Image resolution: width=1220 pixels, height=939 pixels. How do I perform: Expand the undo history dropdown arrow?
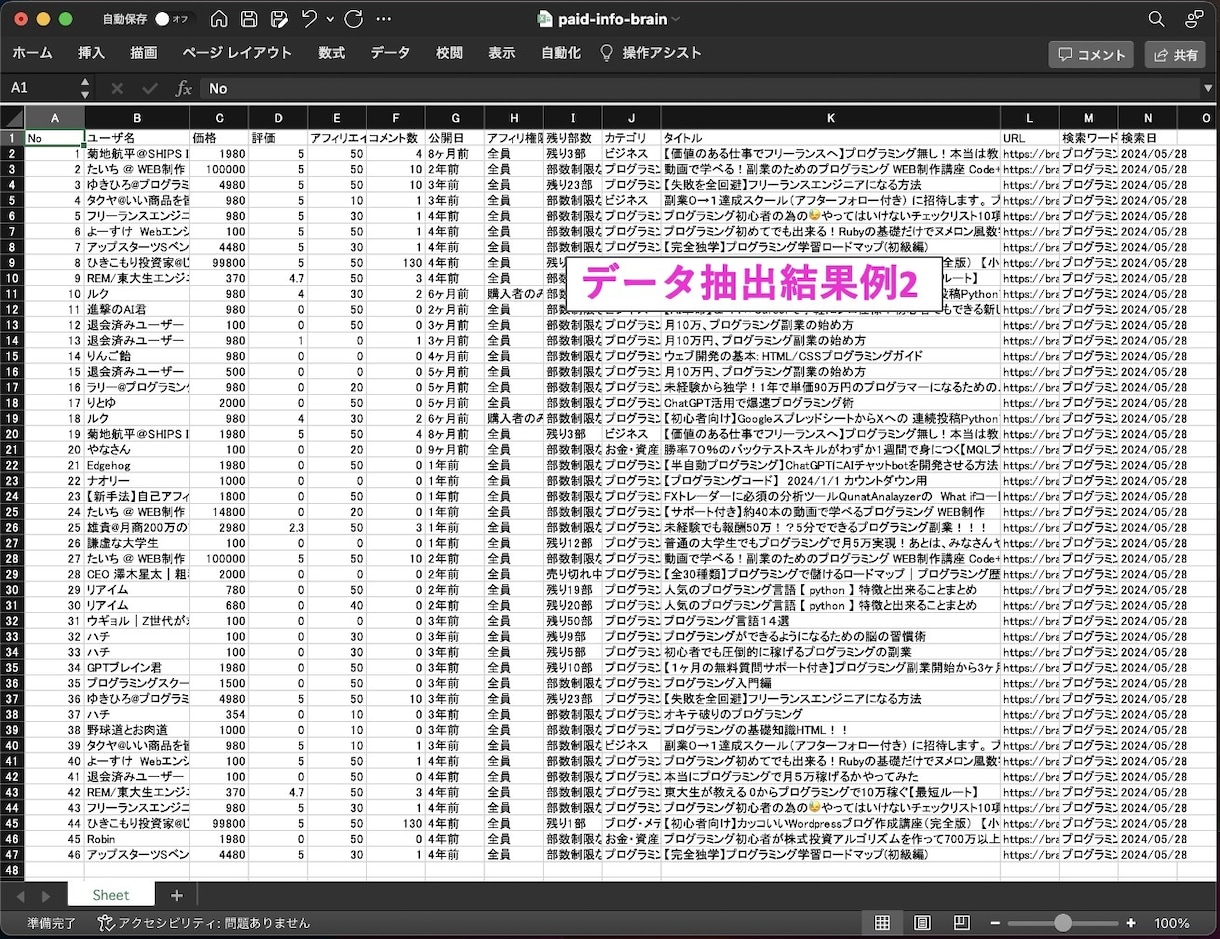tap(330, 19)
